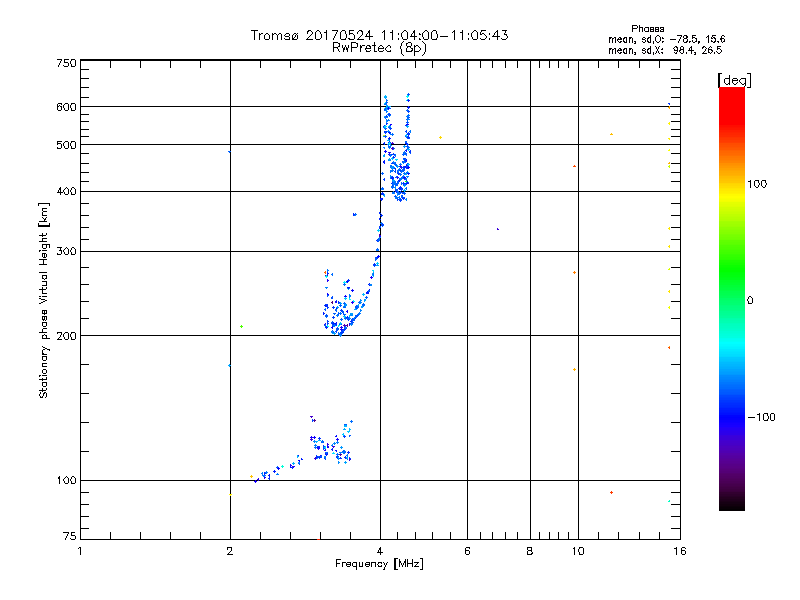The image size is (800, 600).
Task: Click the y-axis tick label '200'
Action: click(67, 336)
